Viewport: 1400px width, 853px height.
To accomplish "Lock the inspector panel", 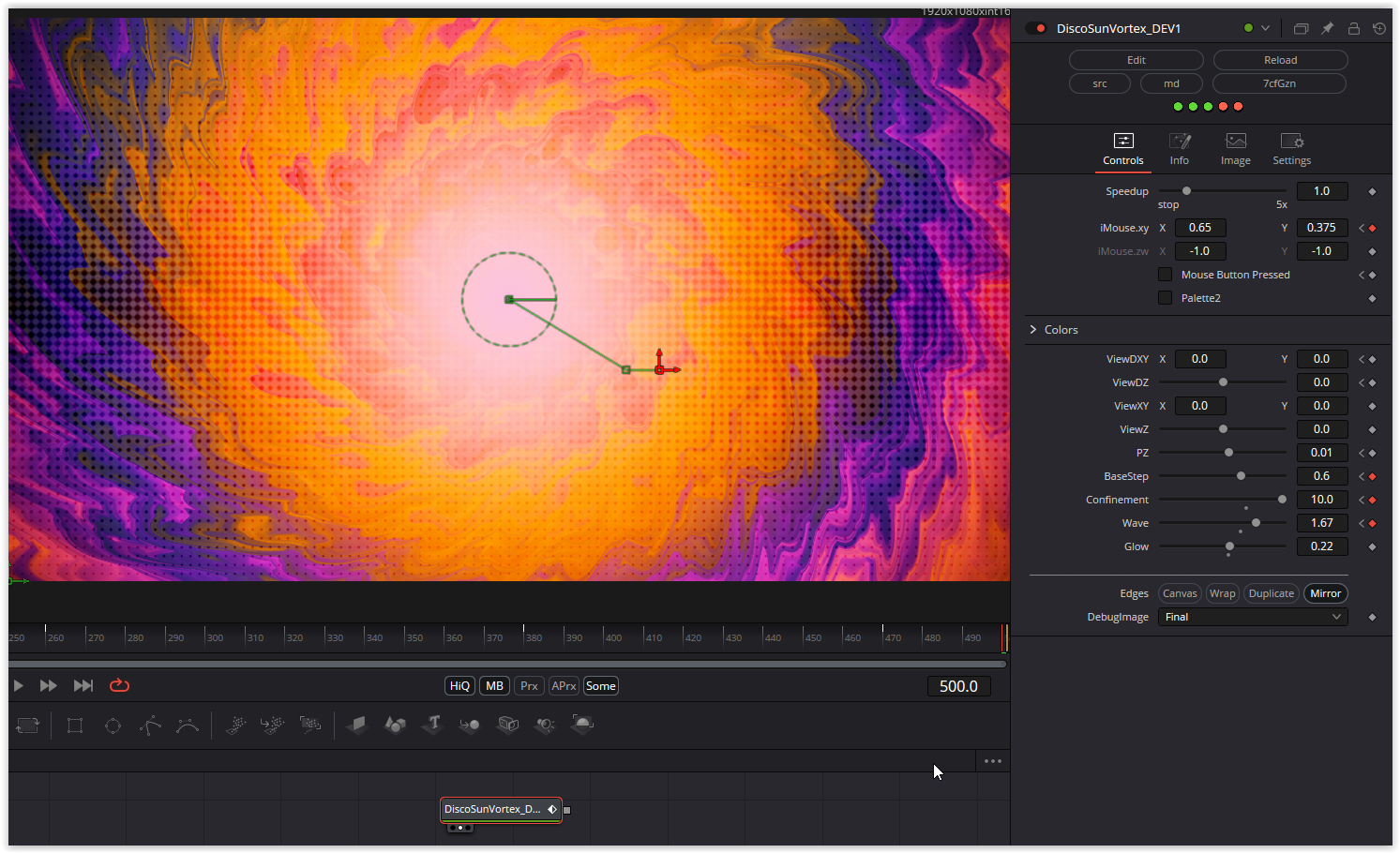I will (1353, 28).
